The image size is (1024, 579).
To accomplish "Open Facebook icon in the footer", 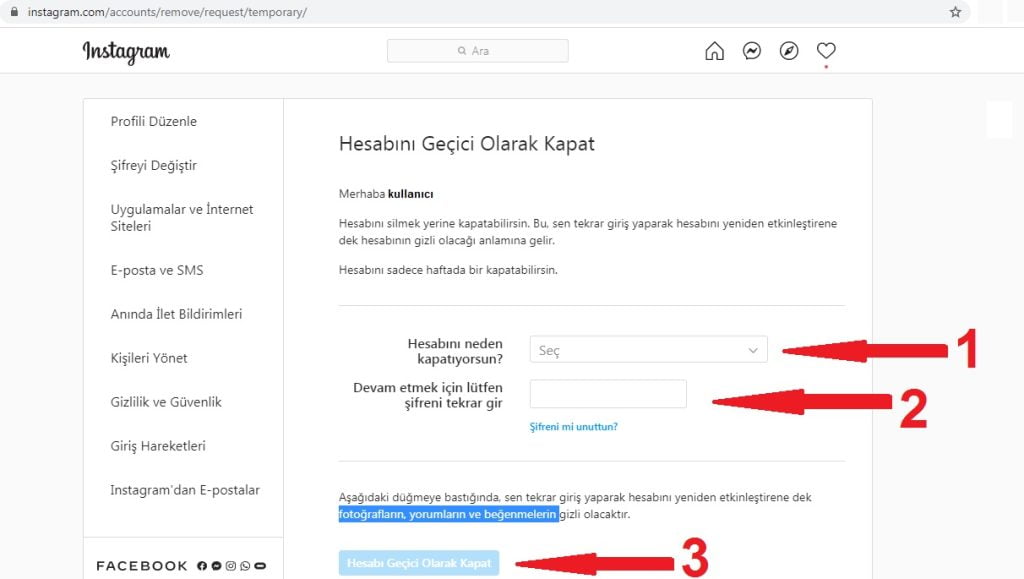I will tap(202, 566).
